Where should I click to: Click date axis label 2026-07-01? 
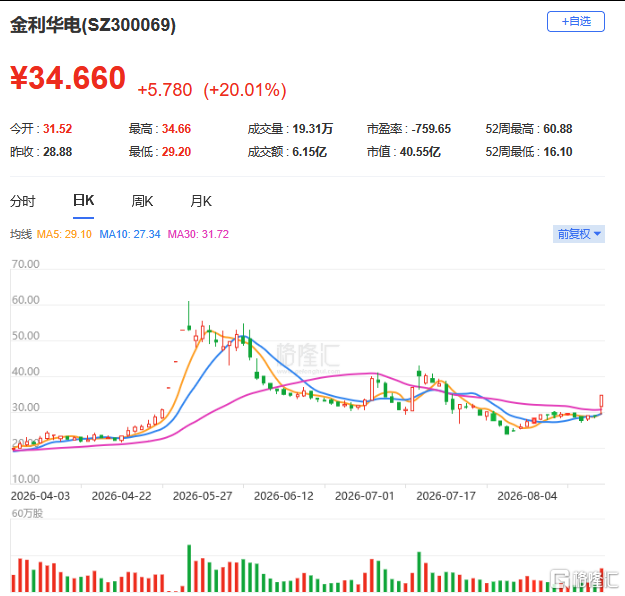365,496
